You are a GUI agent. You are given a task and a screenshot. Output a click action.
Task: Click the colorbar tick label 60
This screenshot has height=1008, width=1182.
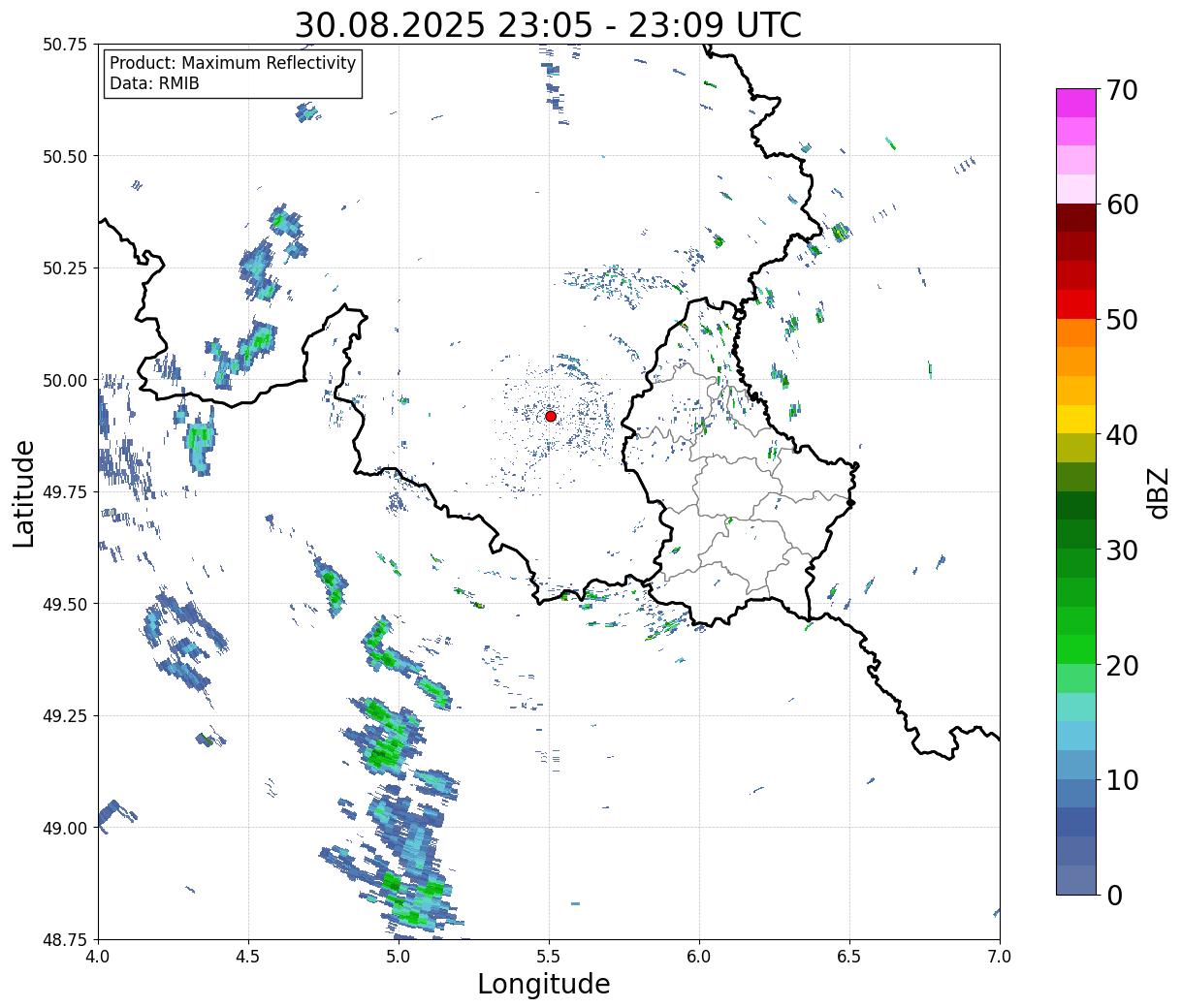(x=1122, y=205)
